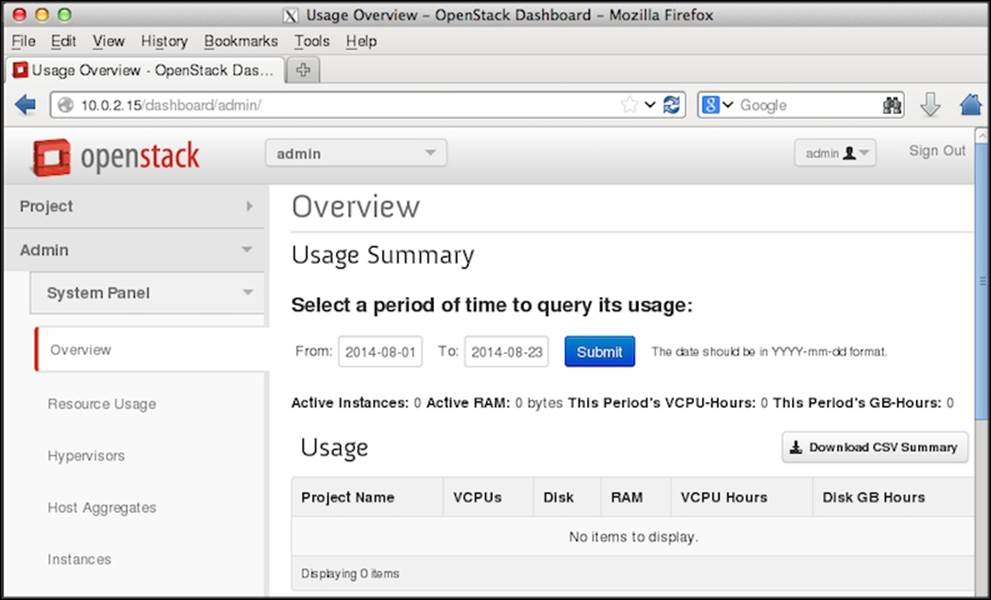Click Download CSV Summary button

874,447
